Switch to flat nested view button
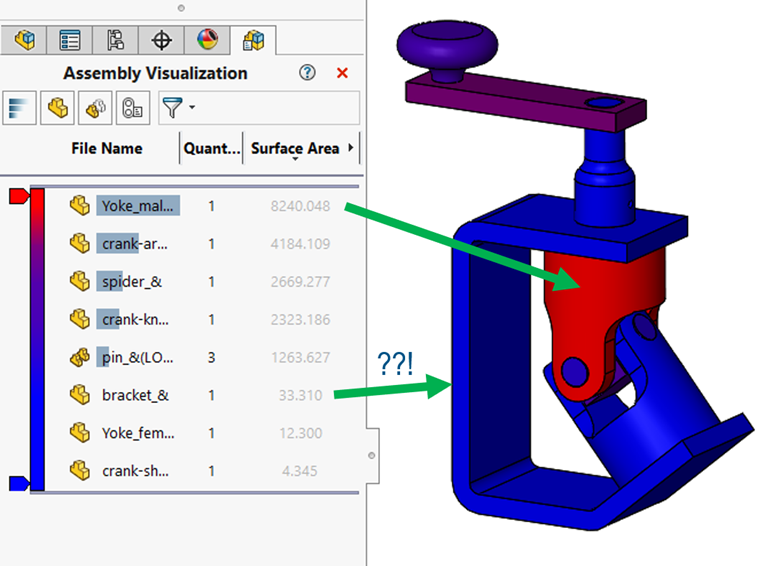Image resolution: width=780 pixels, height=566 pixels. (x=57, y=107)
